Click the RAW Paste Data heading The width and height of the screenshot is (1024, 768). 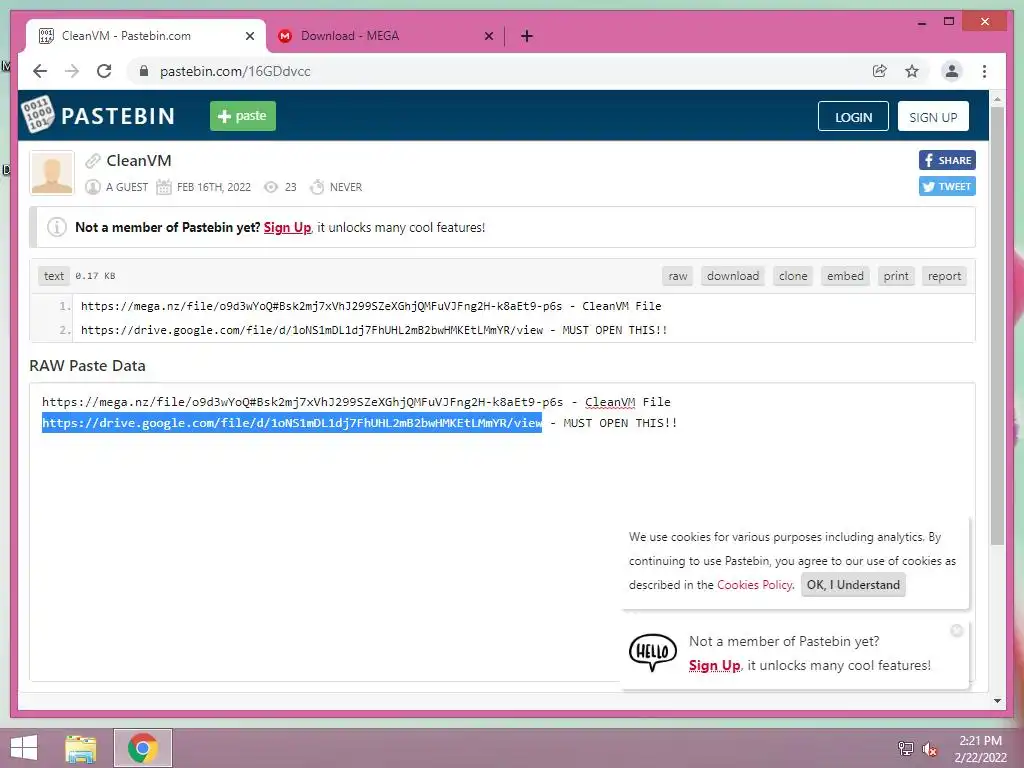click(x=88, y=366)
